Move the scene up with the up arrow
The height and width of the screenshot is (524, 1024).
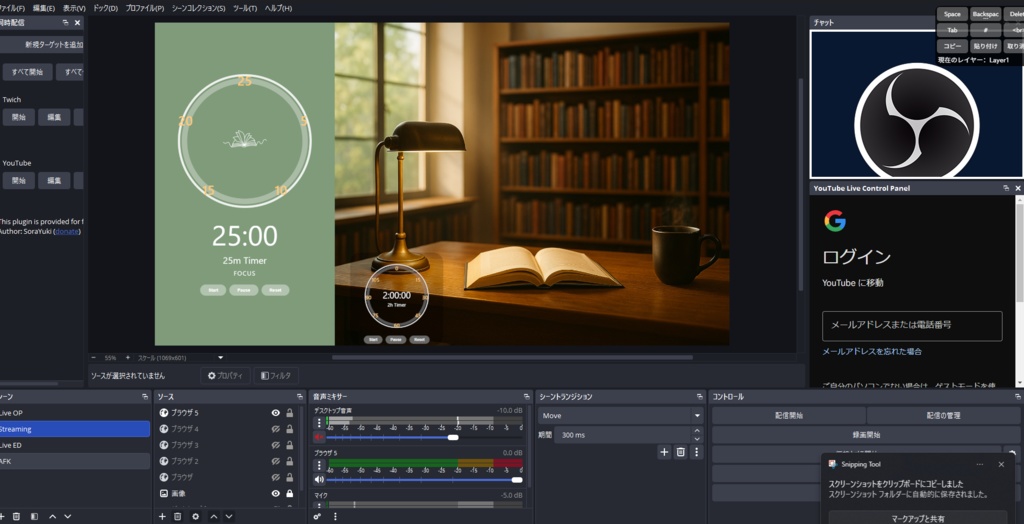click(52, 516)
